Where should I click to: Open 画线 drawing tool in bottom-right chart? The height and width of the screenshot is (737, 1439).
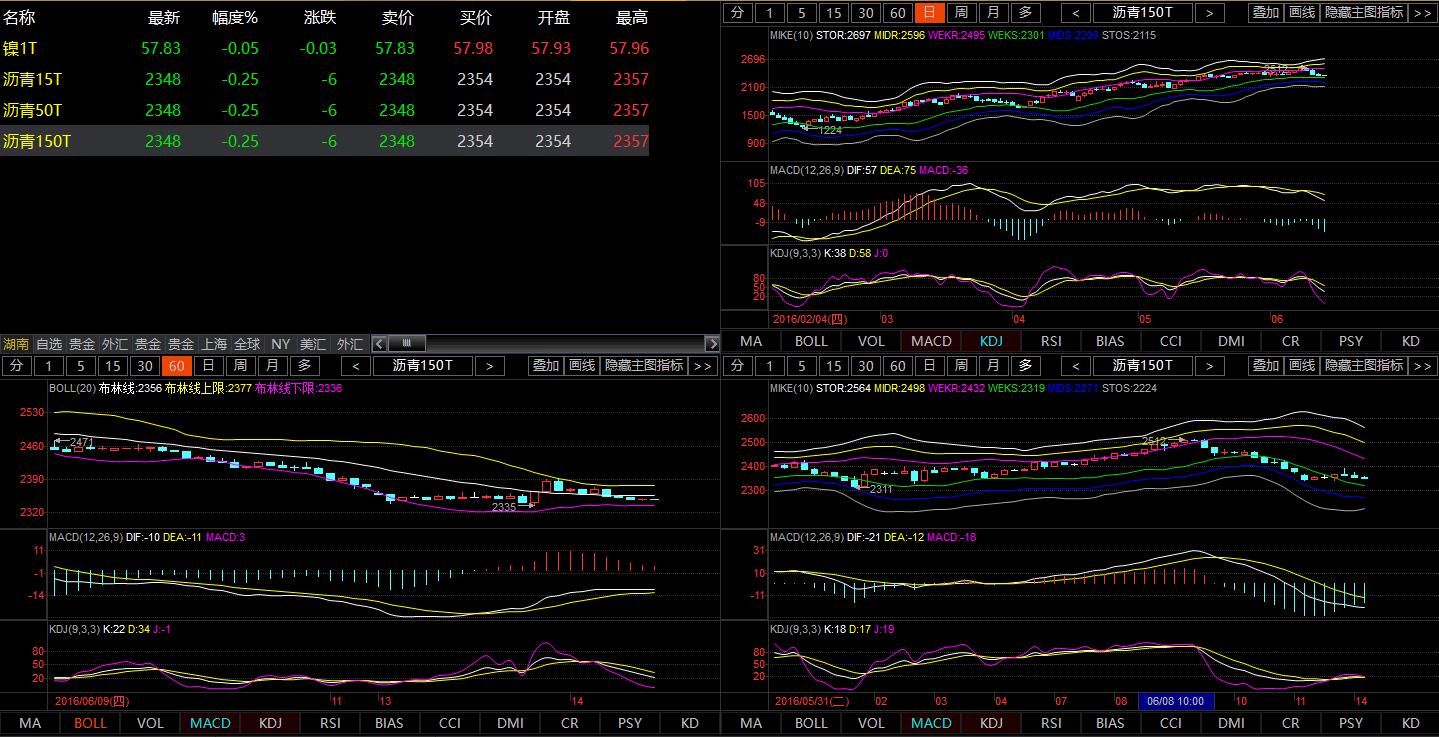coord(1301,365)
